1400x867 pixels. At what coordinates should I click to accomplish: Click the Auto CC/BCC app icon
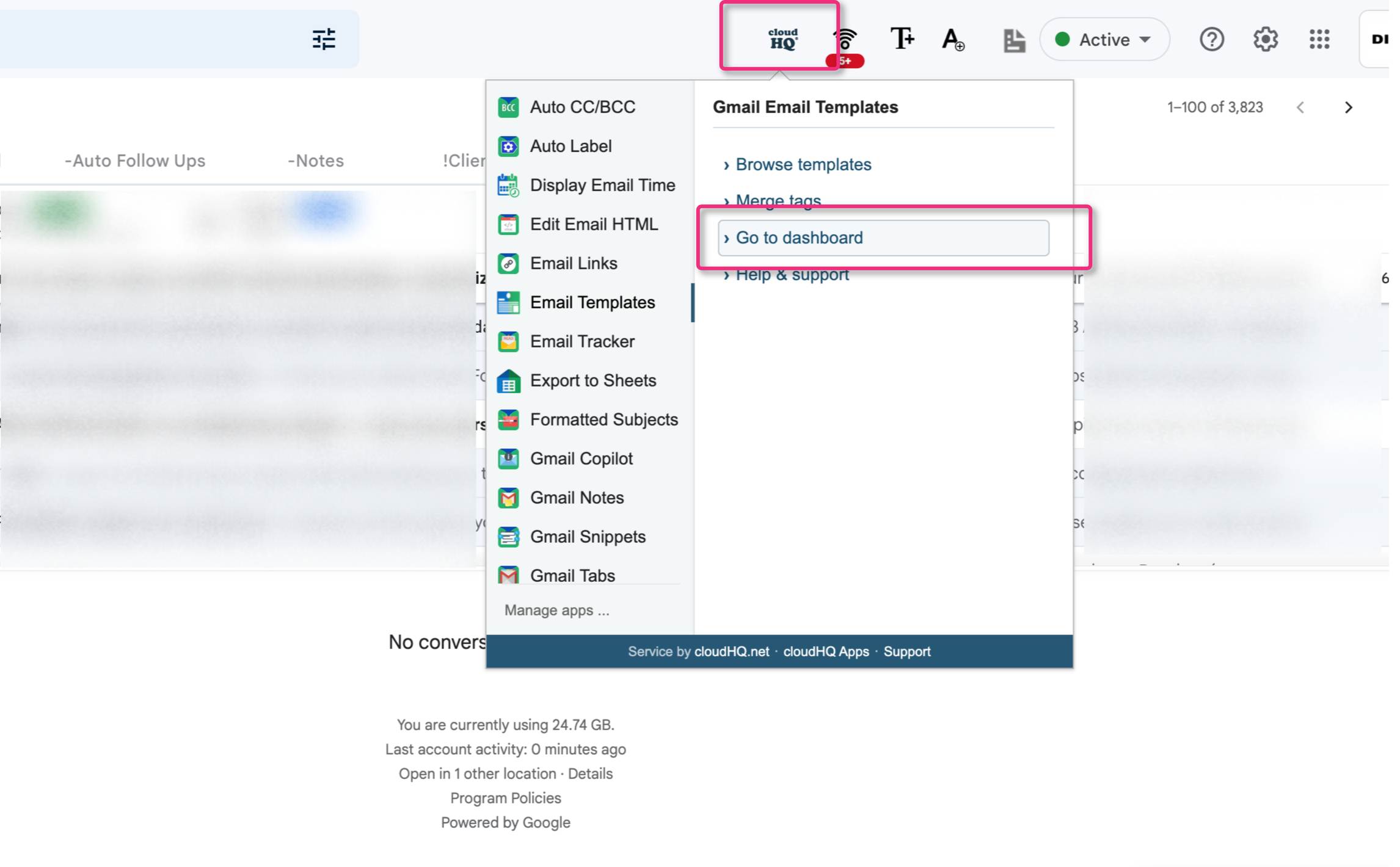click(x=508, y=107)
